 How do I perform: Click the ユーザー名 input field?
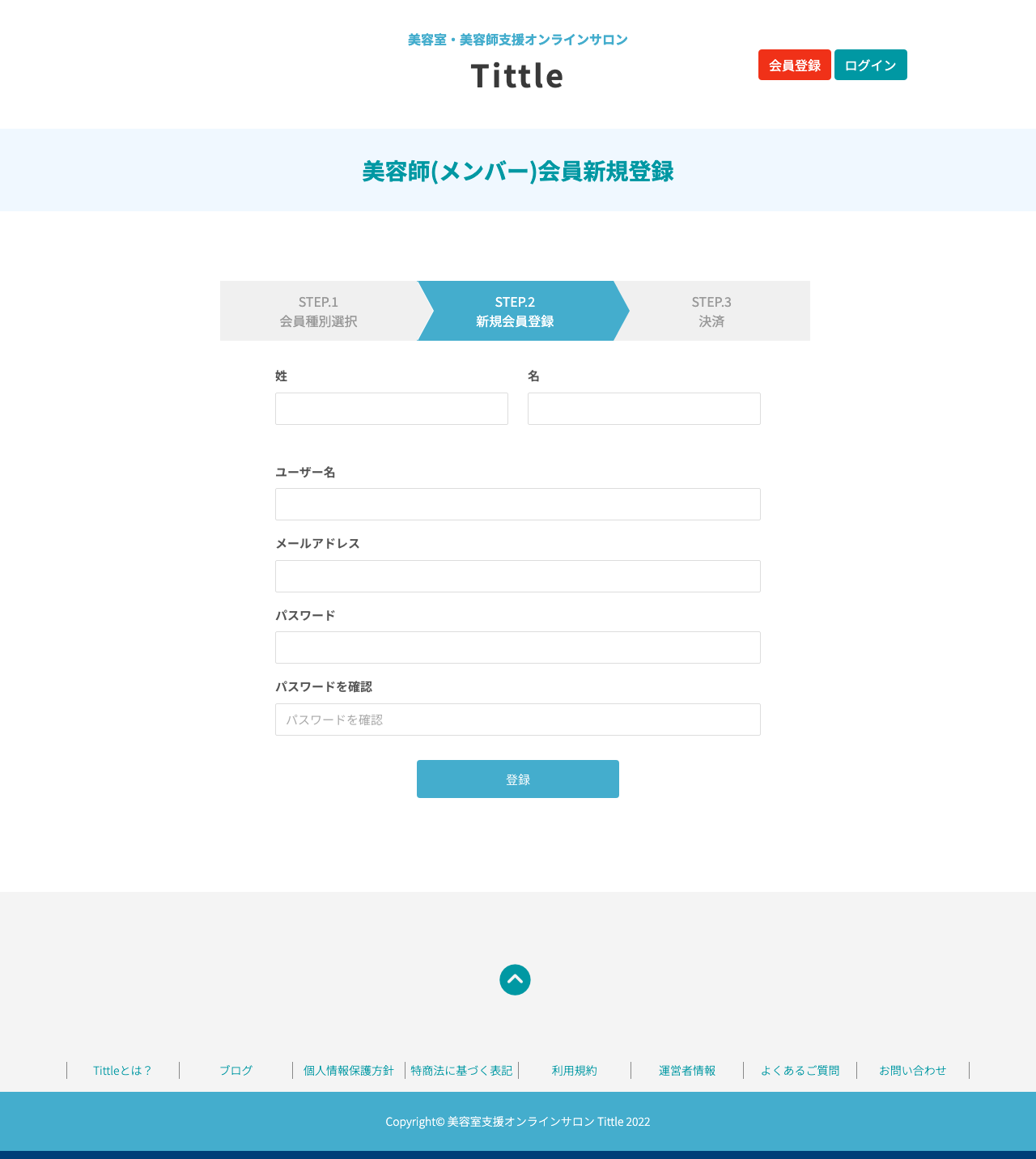coord(517,503)
